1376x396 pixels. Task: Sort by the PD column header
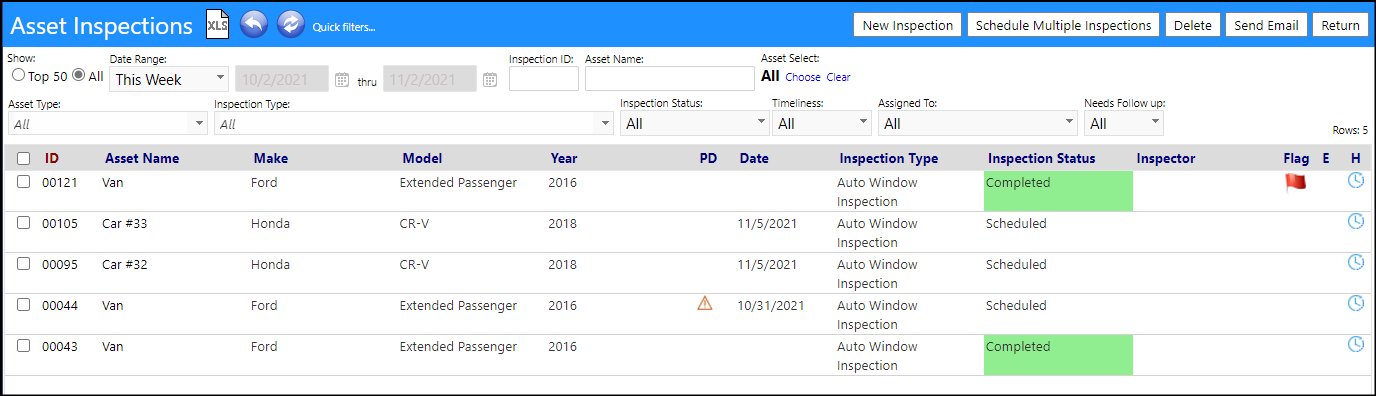point(708,158)
